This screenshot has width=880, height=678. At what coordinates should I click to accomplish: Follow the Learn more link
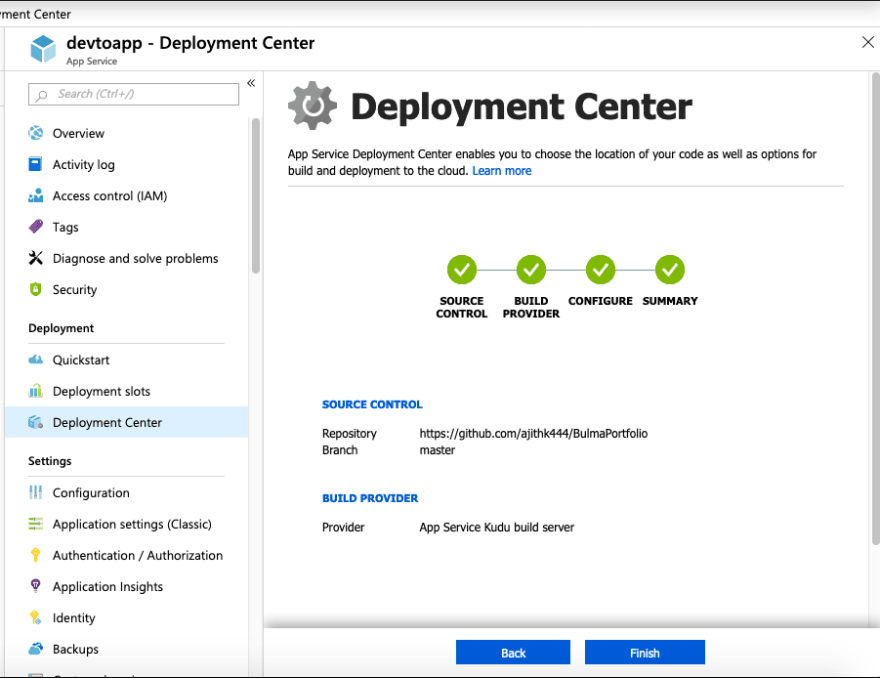[x=502, y=171]
